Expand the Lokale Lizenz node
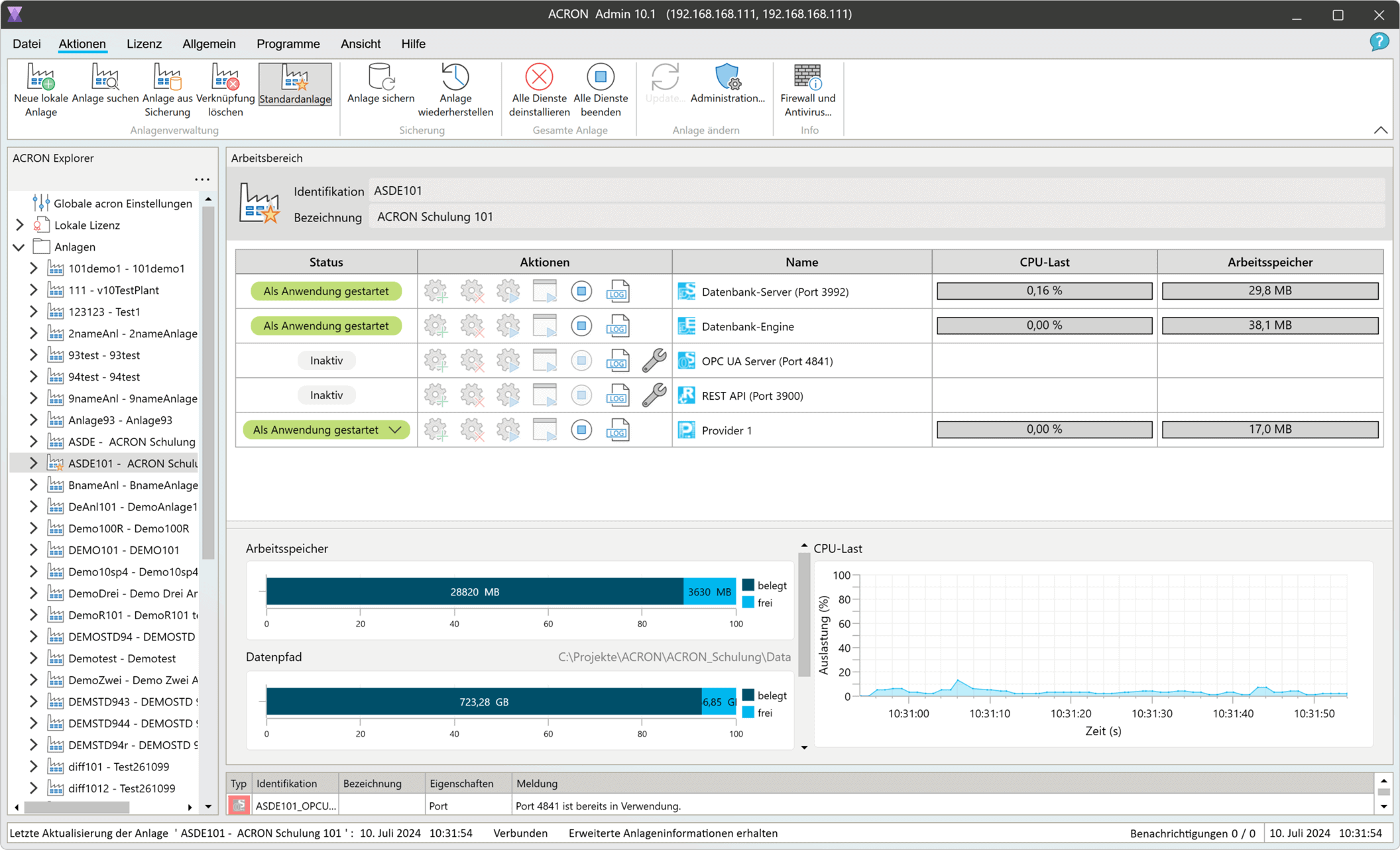 coord(19,225)
